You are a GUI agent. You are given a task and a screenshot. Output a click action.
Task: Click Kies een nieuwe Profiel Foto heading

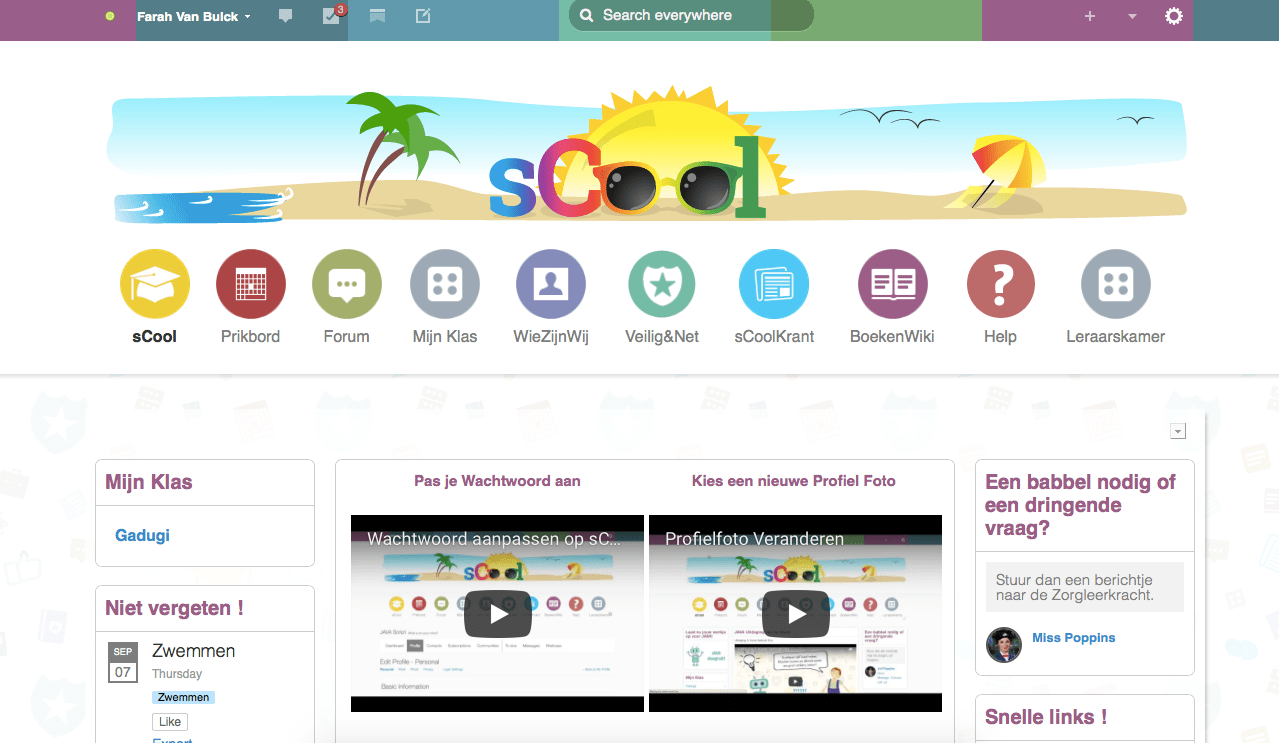(794, 481)
